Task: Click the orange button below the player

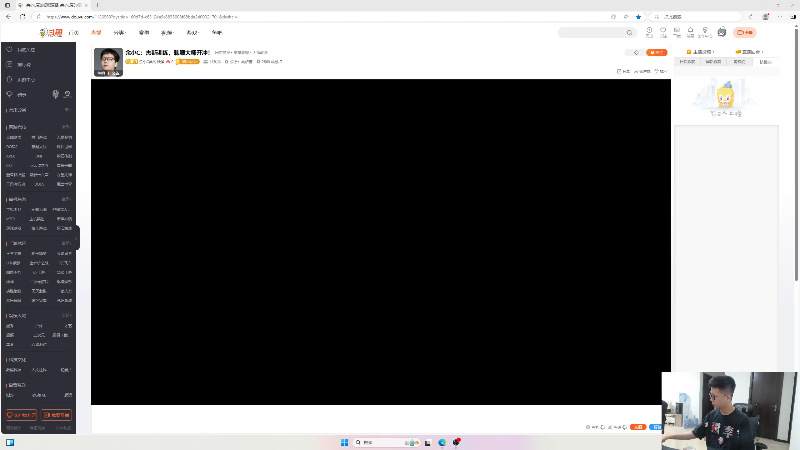Action: coord(638,427)
